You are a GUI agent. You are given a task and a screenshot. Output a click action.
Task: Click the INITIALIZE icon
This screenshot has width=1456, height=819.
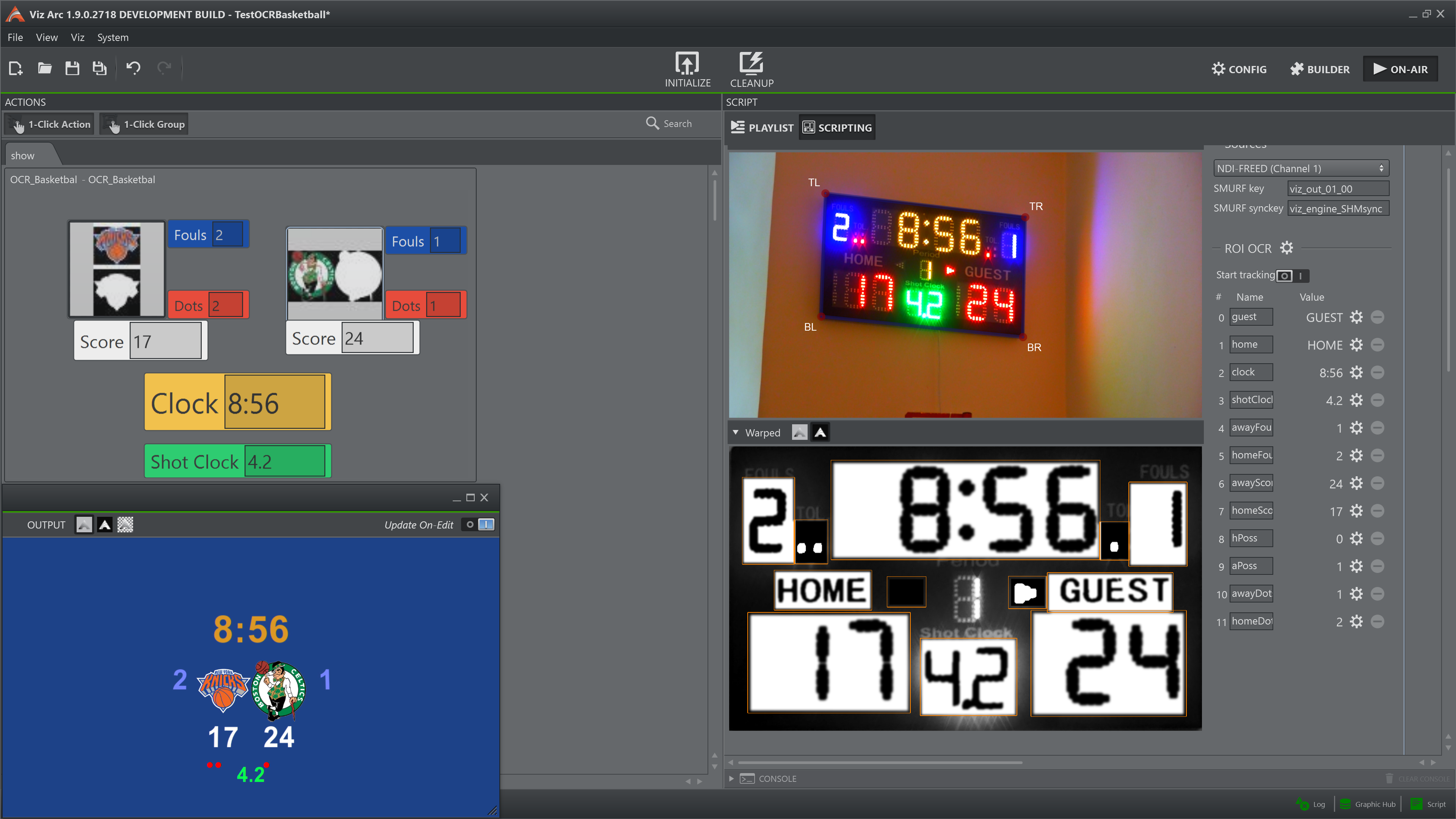[x=687, y=63]
